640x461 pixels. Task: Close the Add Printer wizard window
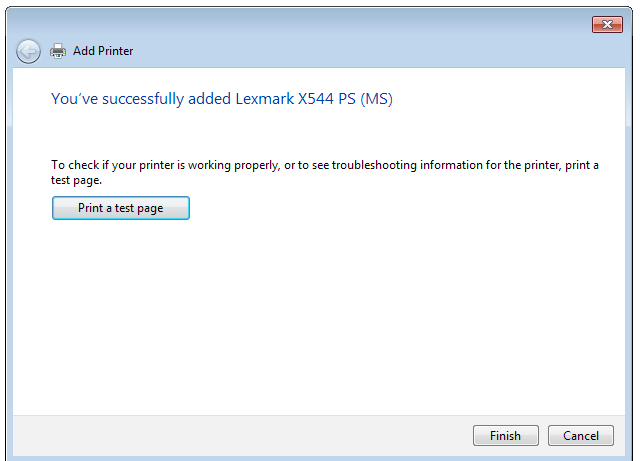(x=607, y=24)
